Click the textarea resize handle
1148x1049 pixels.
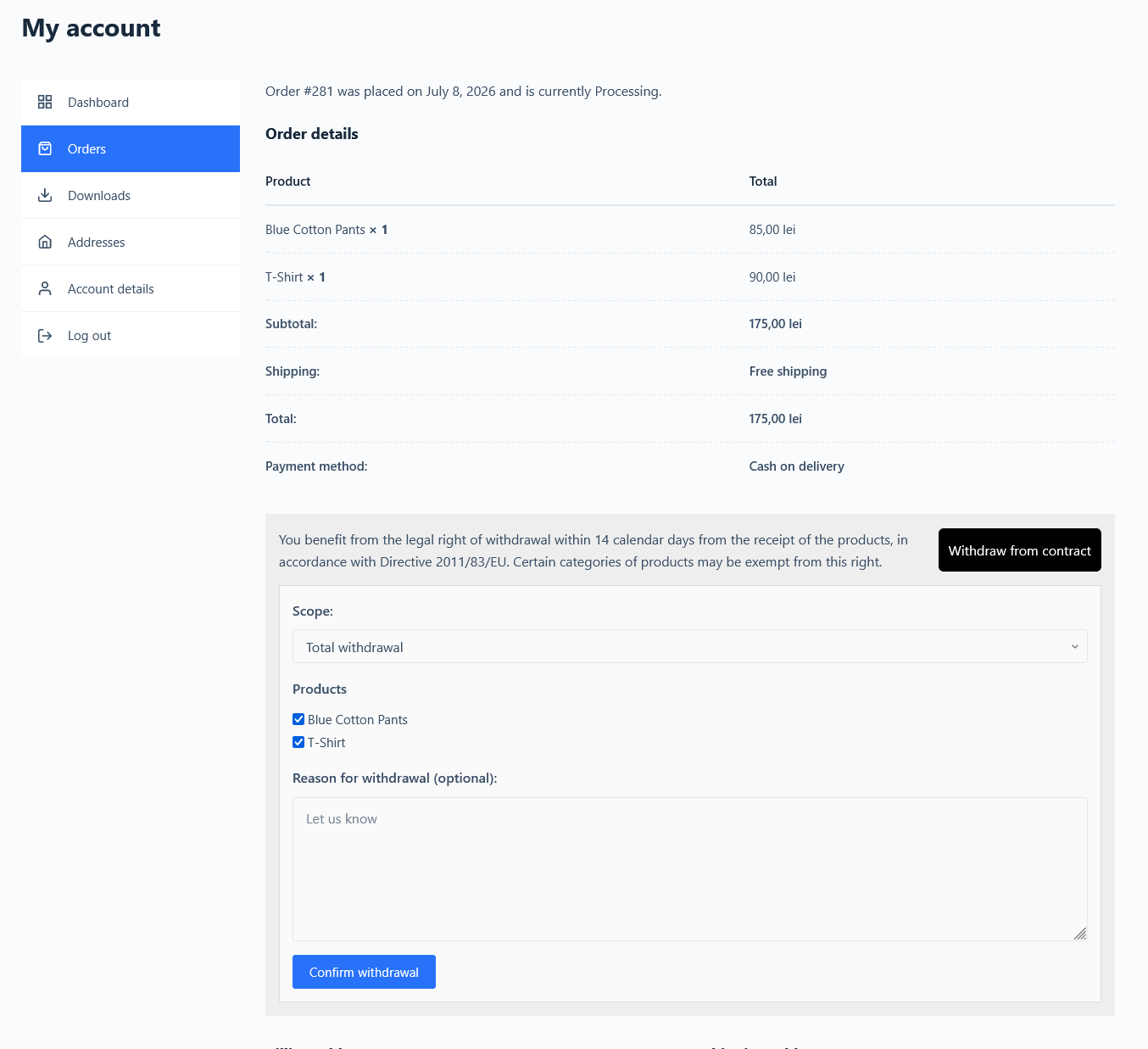point(1079,934)
